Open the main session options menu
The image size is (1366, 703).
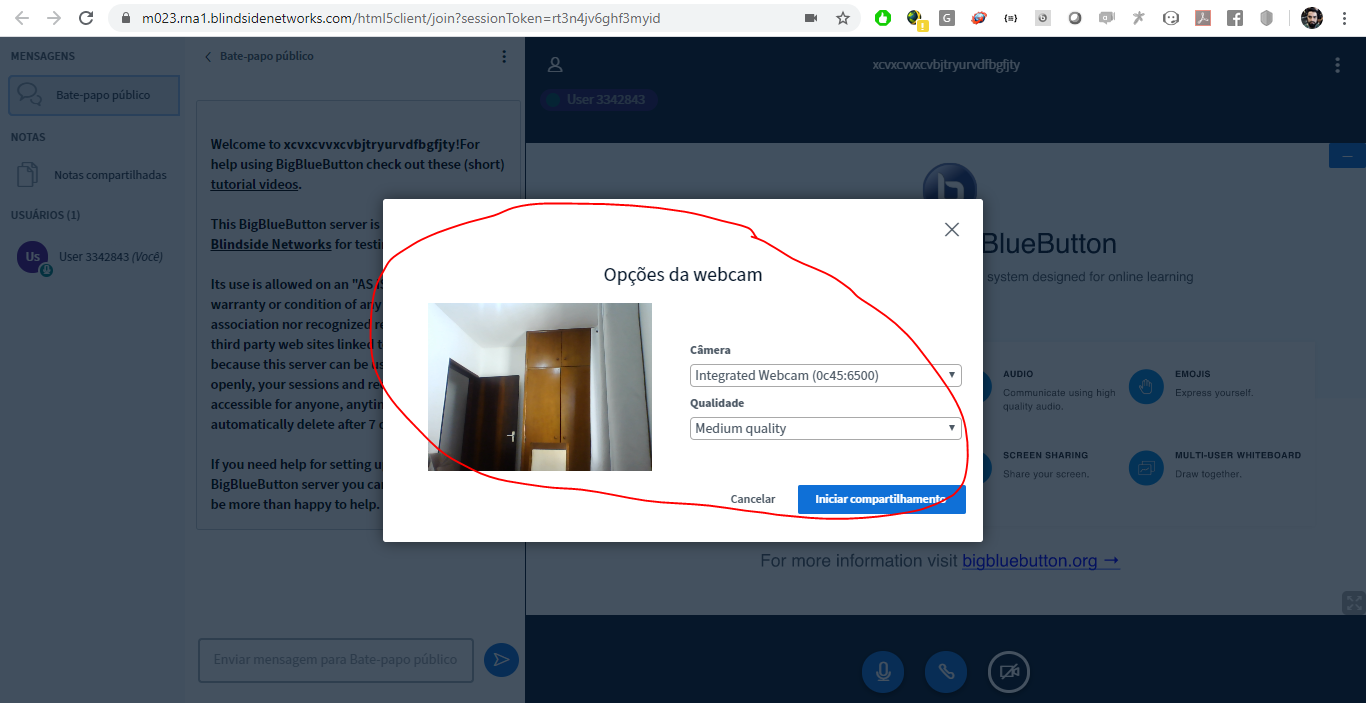(x=1337, y=64)
